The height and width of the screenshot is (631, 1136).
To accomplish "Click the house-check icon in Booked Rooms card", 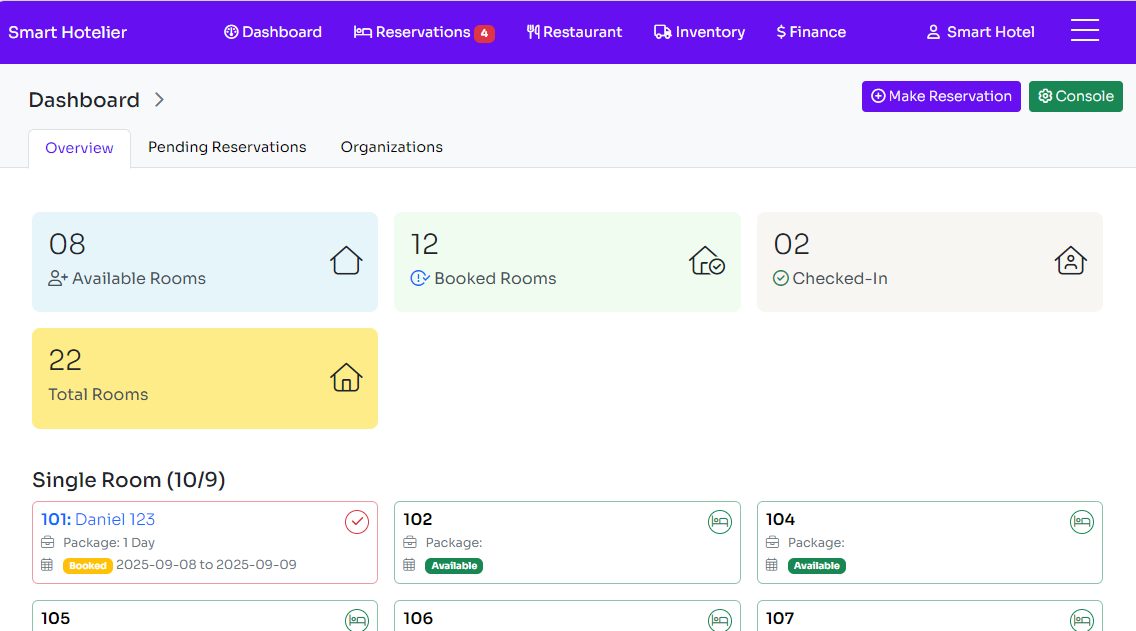I will click(706, 261).
